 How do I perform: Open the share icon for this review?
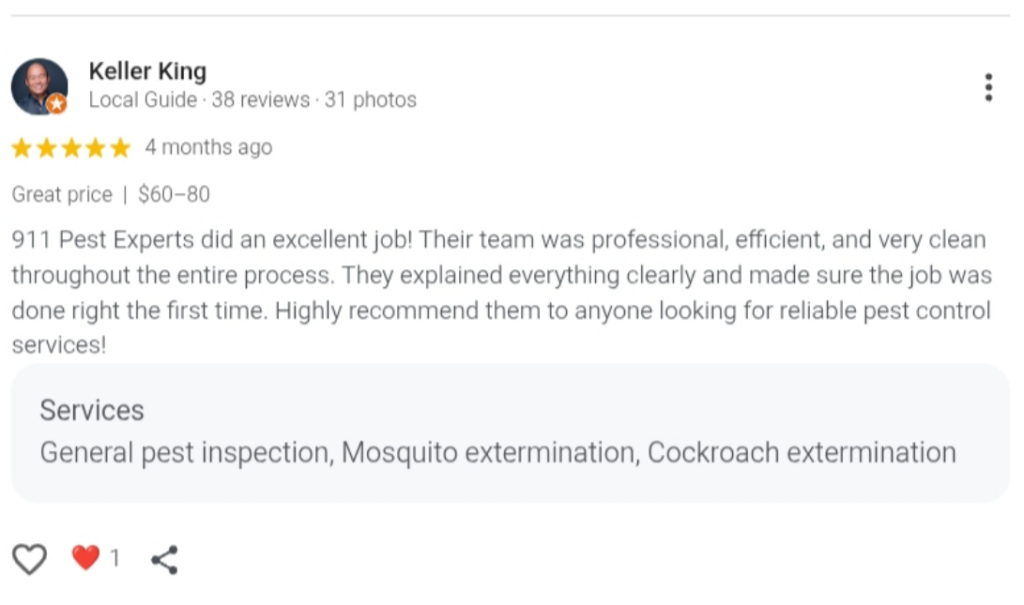click(164, 559)
